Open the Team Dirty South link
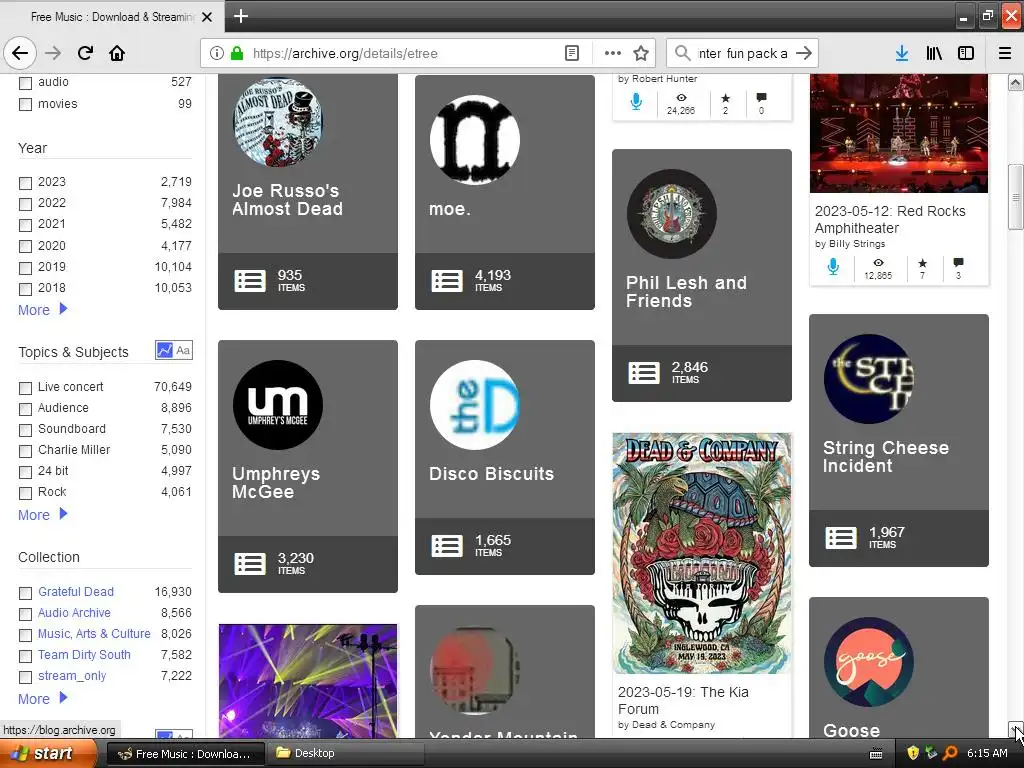The image size is (1024, 768). 84,654
